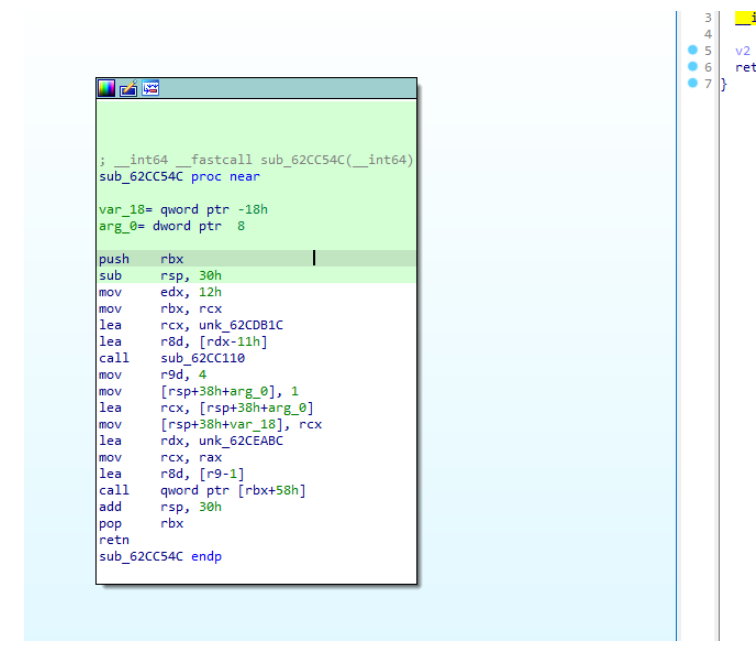Viewport: 756px width, 654px height.
Task: Toggle breakpoint dot on pseudocode line 7
Action: tap(693, 82)
